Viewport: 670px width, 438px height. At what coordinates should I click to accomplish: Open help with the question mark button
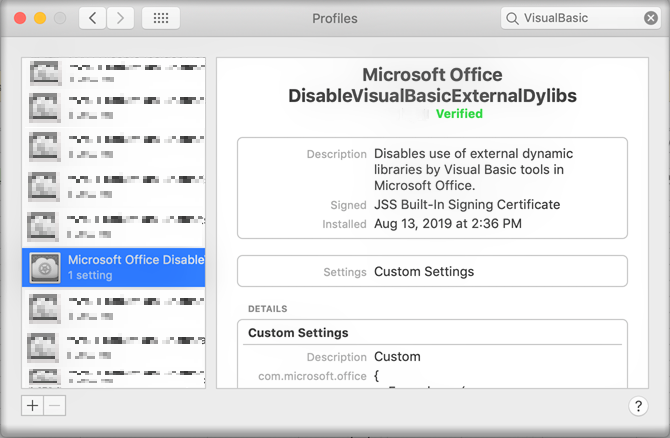point(638,406)
